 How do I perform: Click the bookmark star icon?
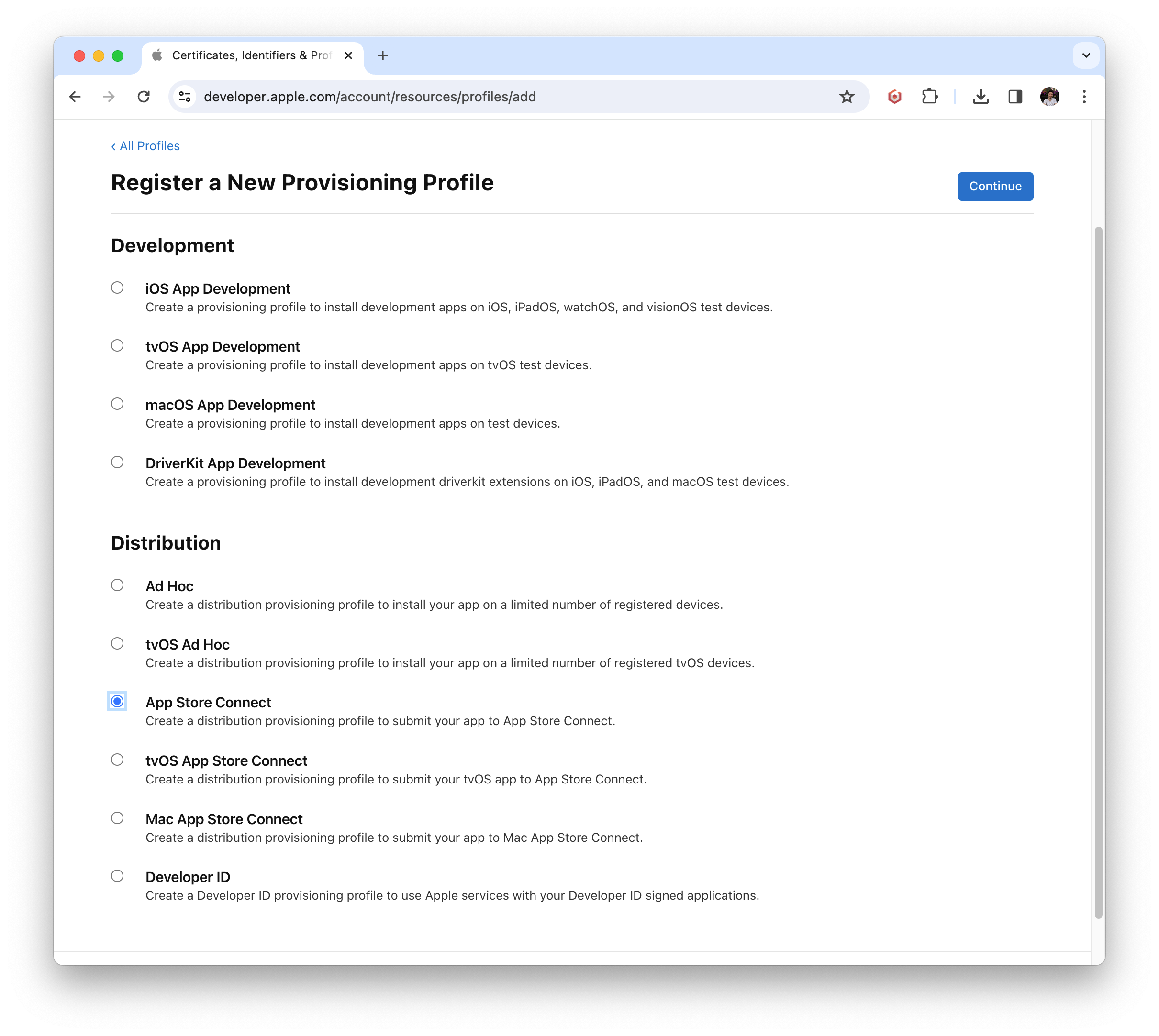tap(847, 97)
